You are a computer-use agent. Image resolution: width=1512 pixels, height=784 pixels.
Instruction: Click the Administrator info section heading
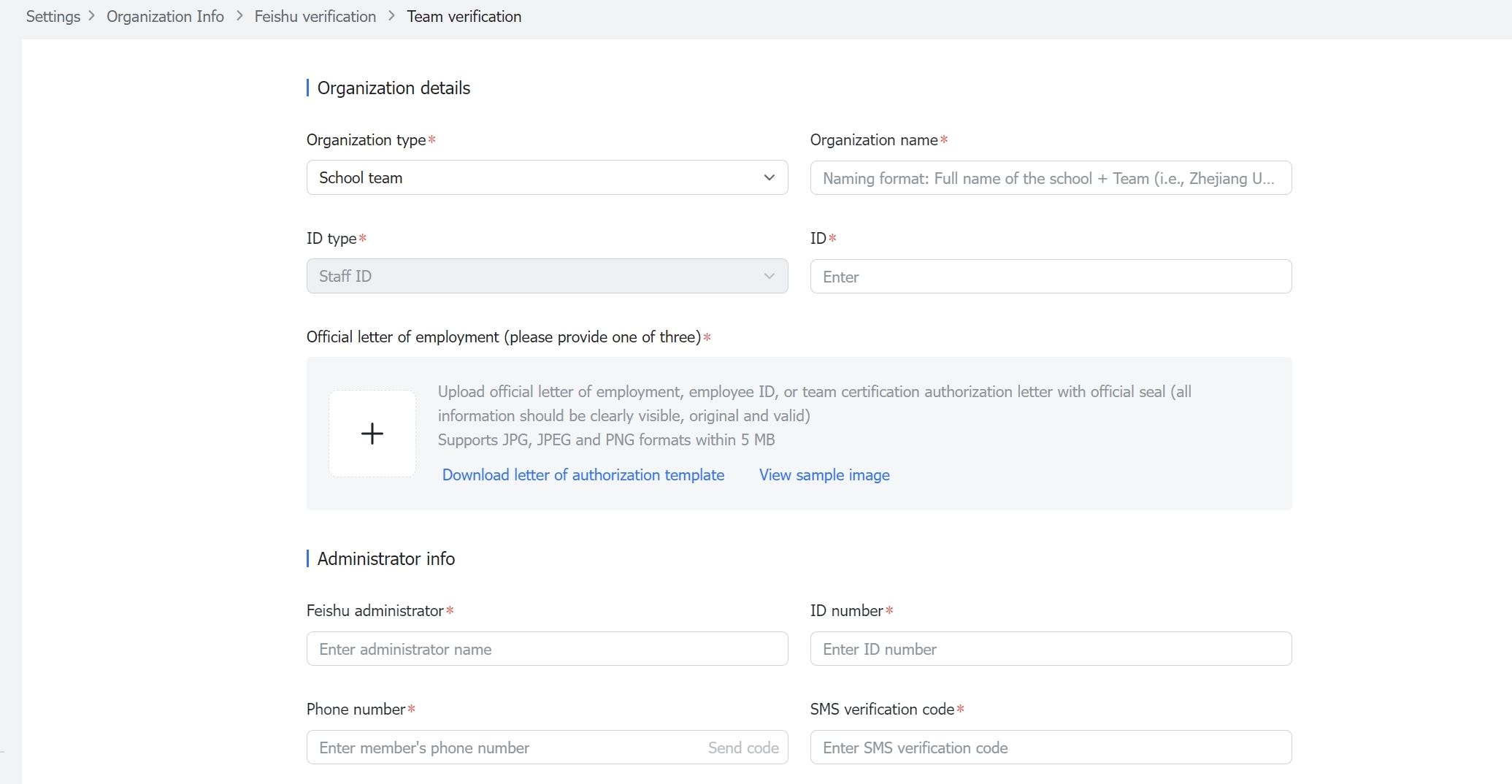(385, 559)
